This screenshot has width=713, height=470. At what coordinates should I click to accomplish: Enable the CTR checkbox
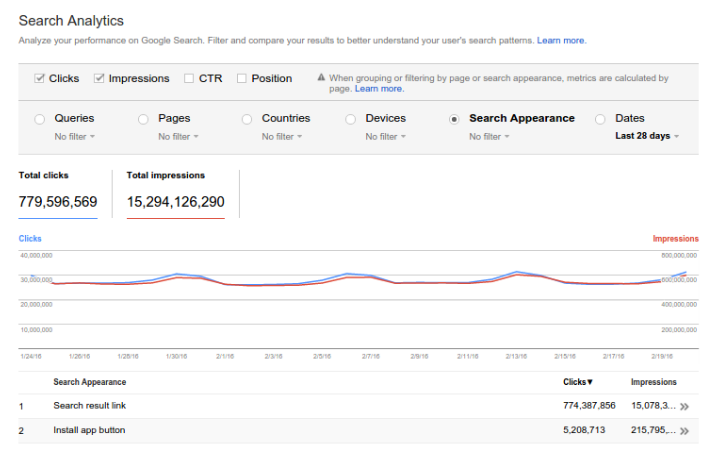coord(189,78)
